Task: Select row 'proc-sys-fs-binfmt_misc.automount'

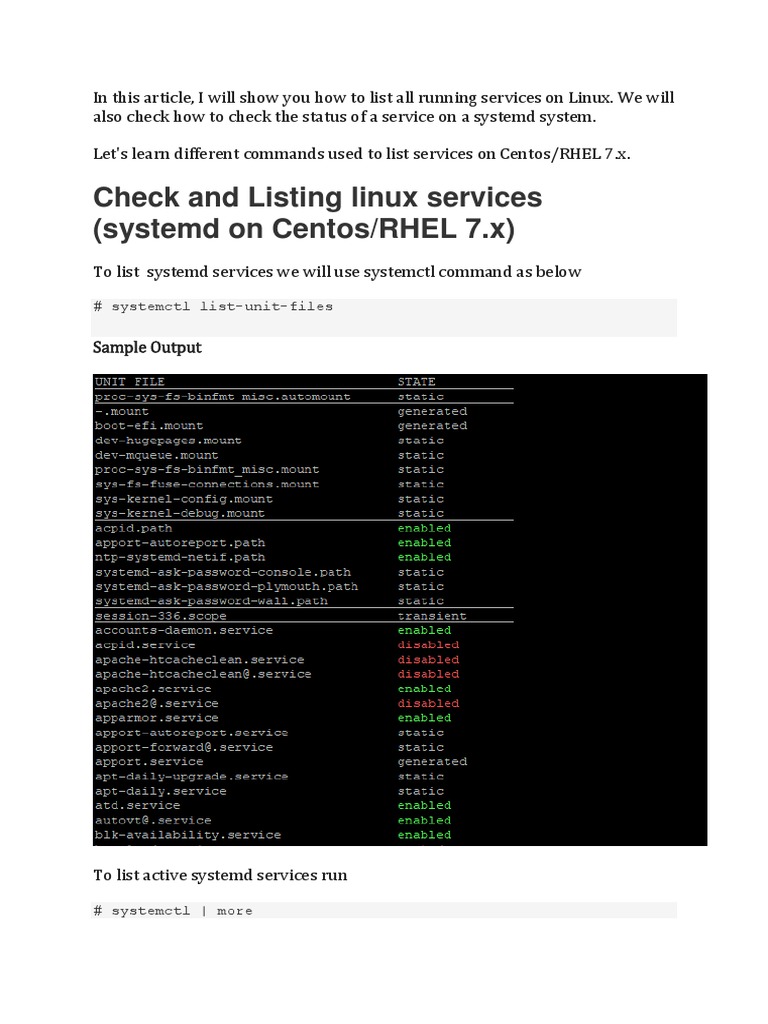Action: coord(223,397)
